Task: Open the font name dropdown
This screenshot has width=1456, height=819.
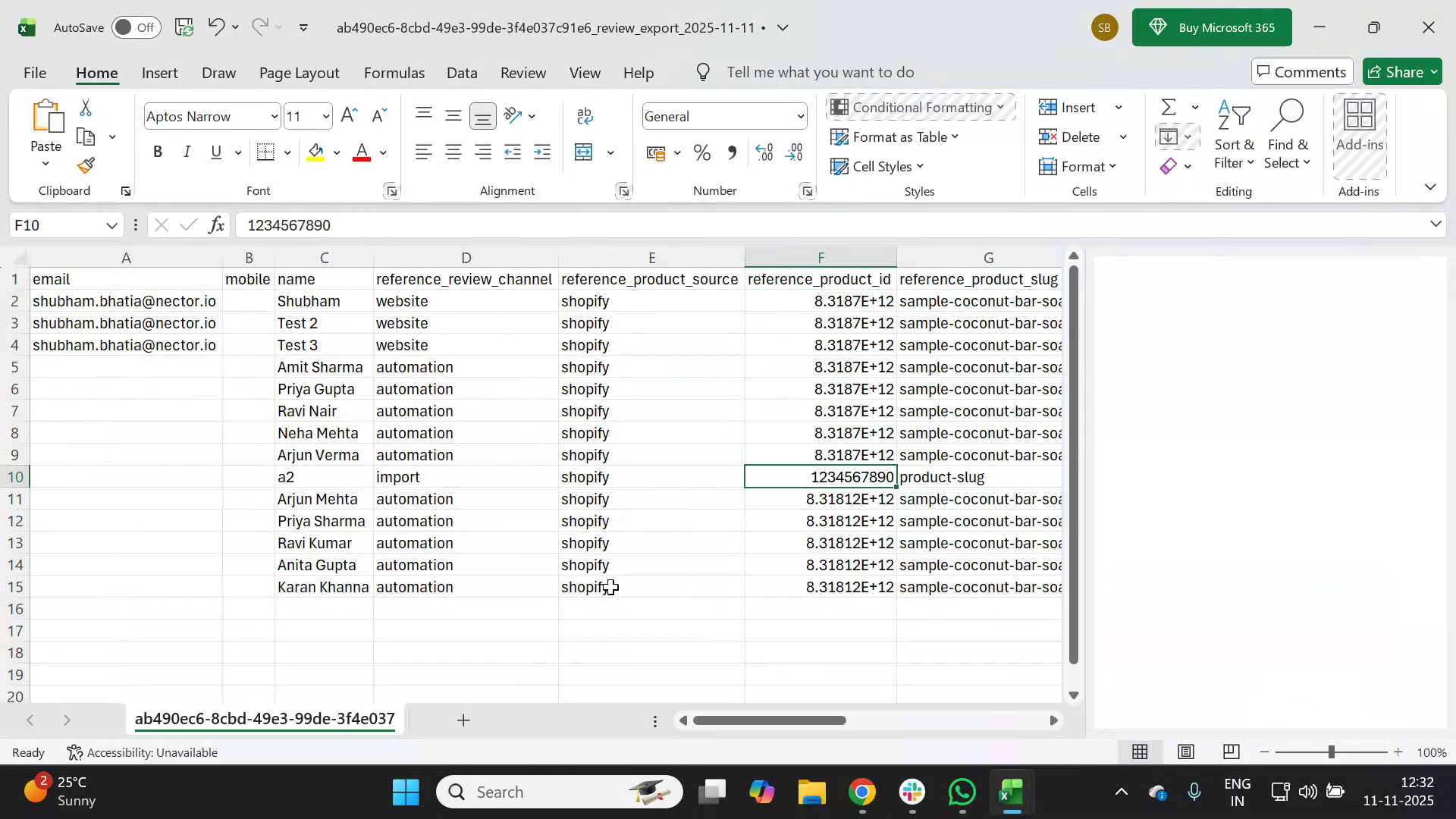Action: tap(274, 116)
